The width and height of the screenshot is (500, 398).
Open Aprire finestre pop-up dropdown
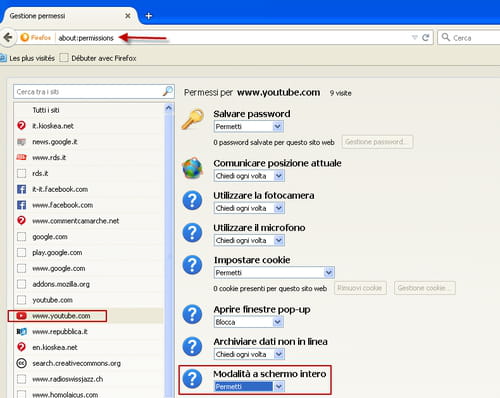click(x=249, y=322)
